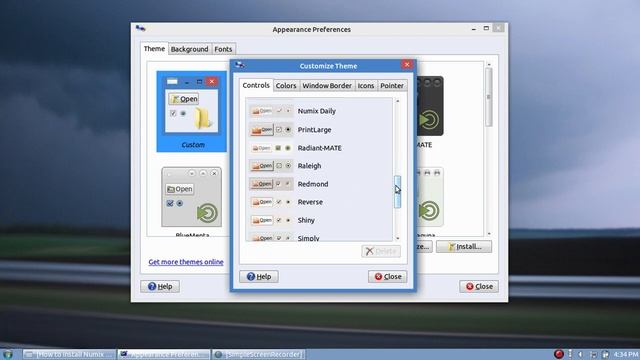Image resolution: width=640 pixels, height=360 pixels.
Task: Switch to How to Install Numix taskbar window
Action: coord(69,354)
